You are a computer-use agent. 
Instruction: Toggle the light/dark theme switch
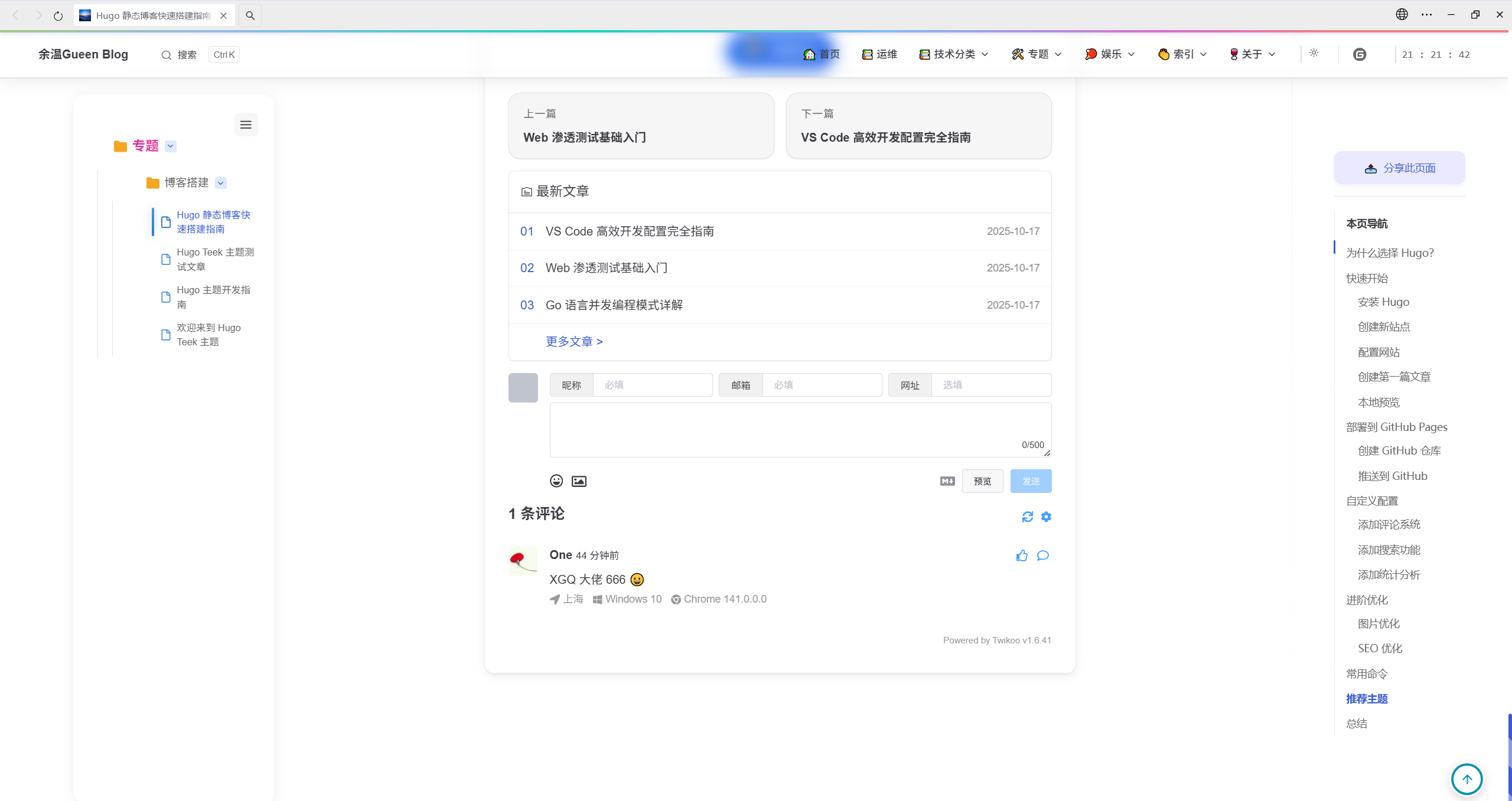pos(1314,54)
